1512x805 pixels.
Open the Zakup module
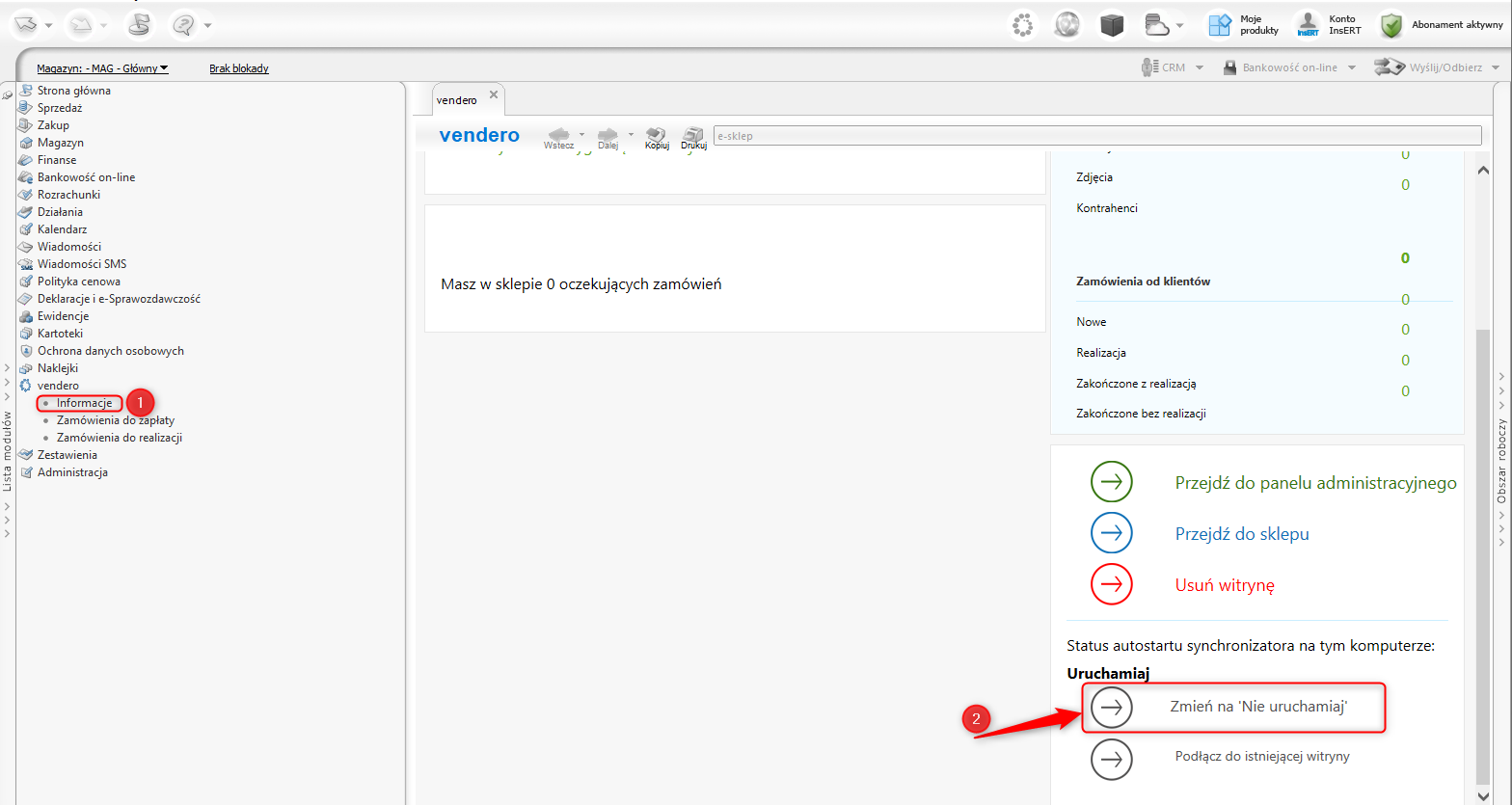(53, 125)
